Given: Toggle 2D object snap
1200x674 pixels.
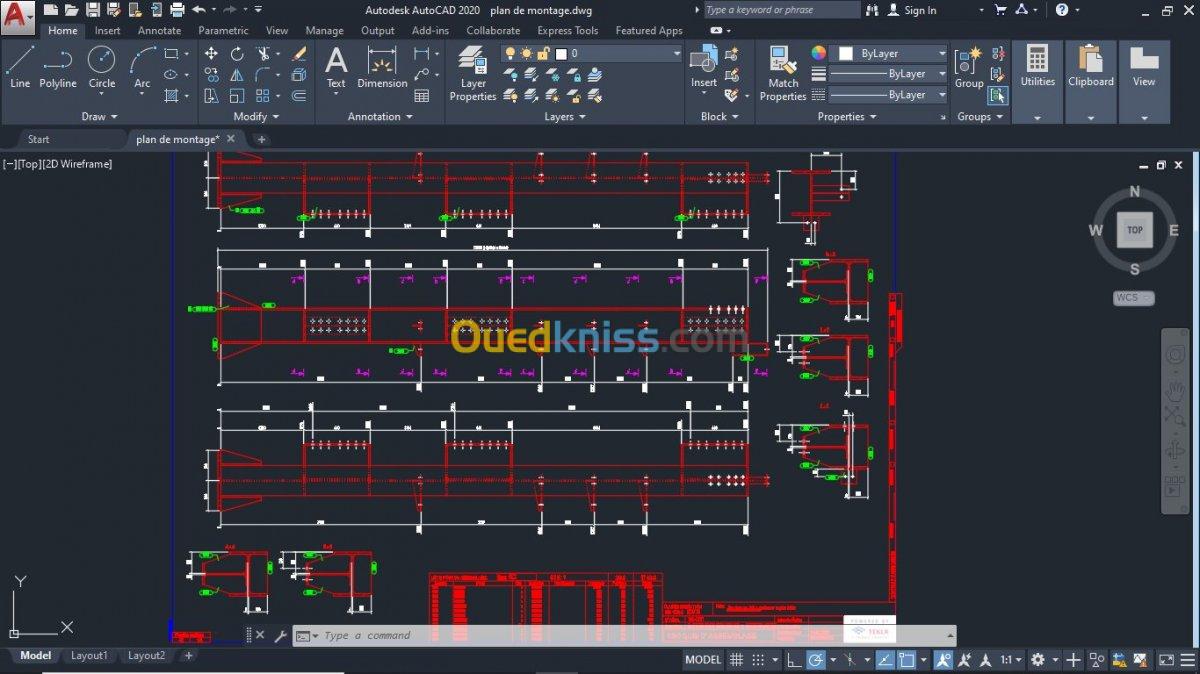Looking at the screenshot, I should 907,660.
